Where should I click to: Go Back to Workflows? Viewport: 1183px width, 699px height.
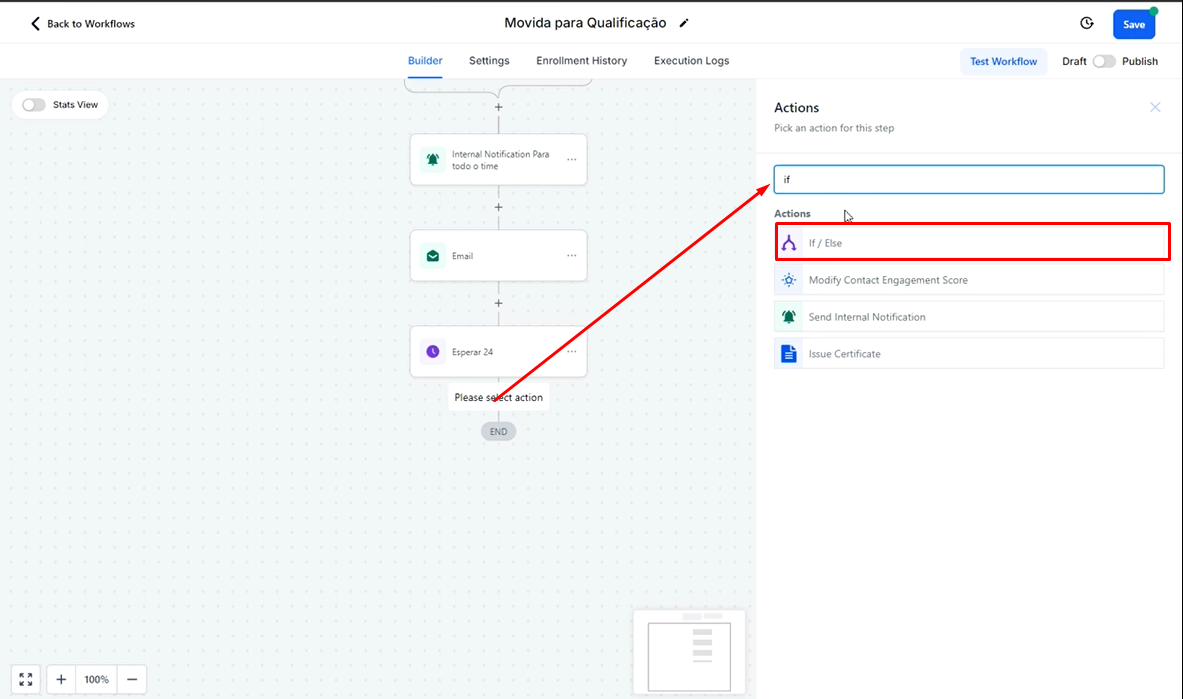(x=82, y=24)
